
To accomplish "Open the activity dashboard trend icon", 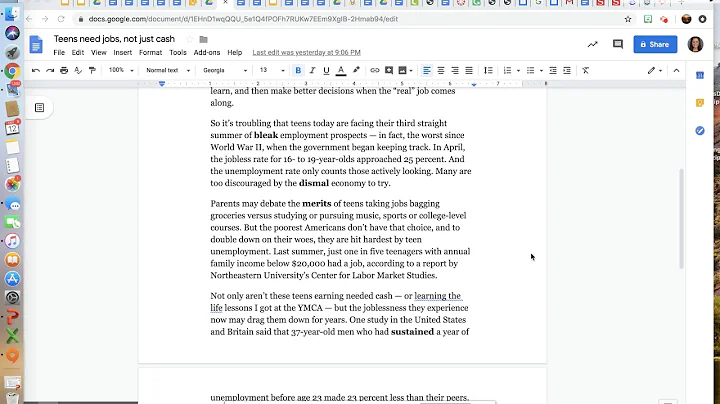I will [593, 45].
